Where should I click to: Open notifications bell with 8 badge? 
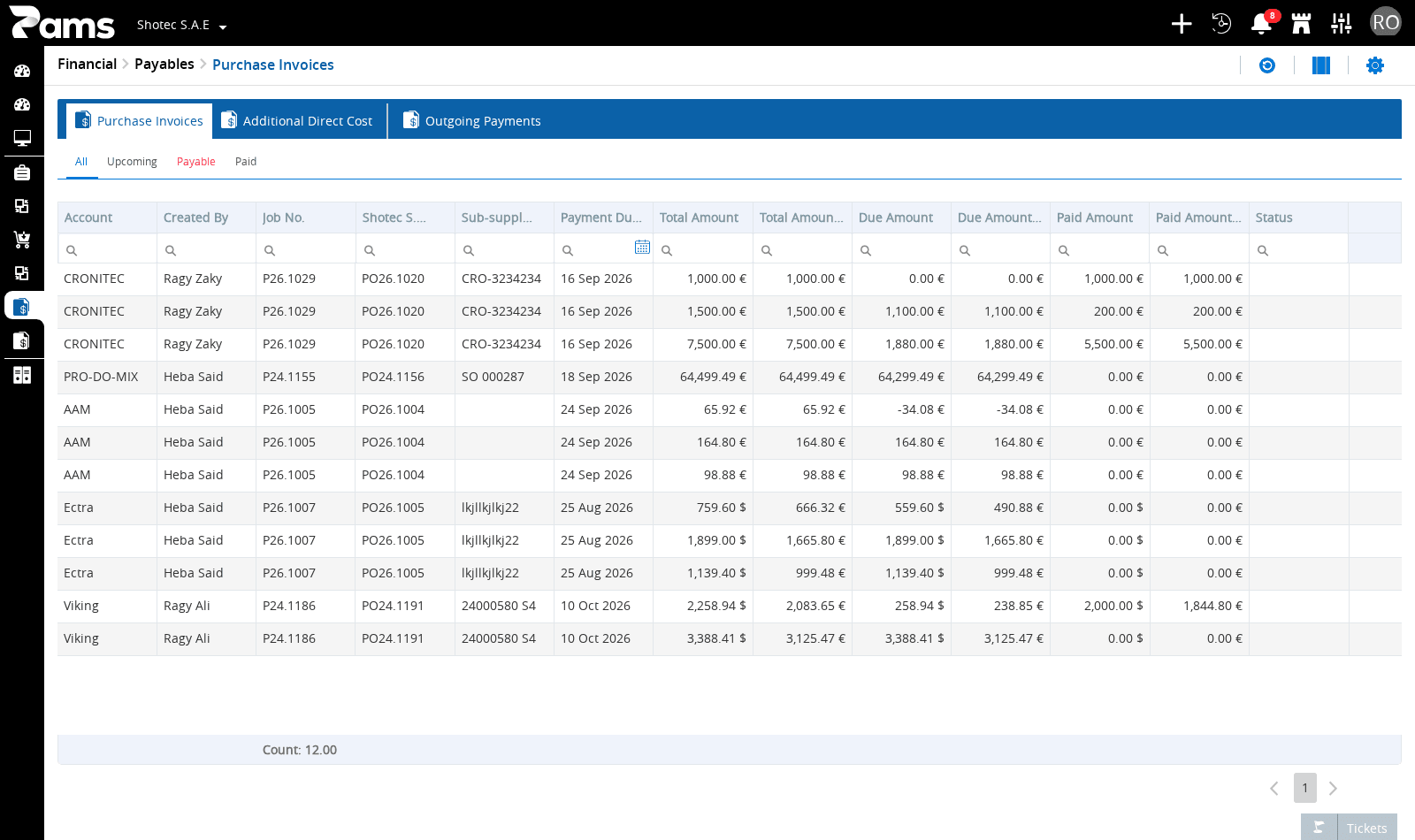point(1262,24)
